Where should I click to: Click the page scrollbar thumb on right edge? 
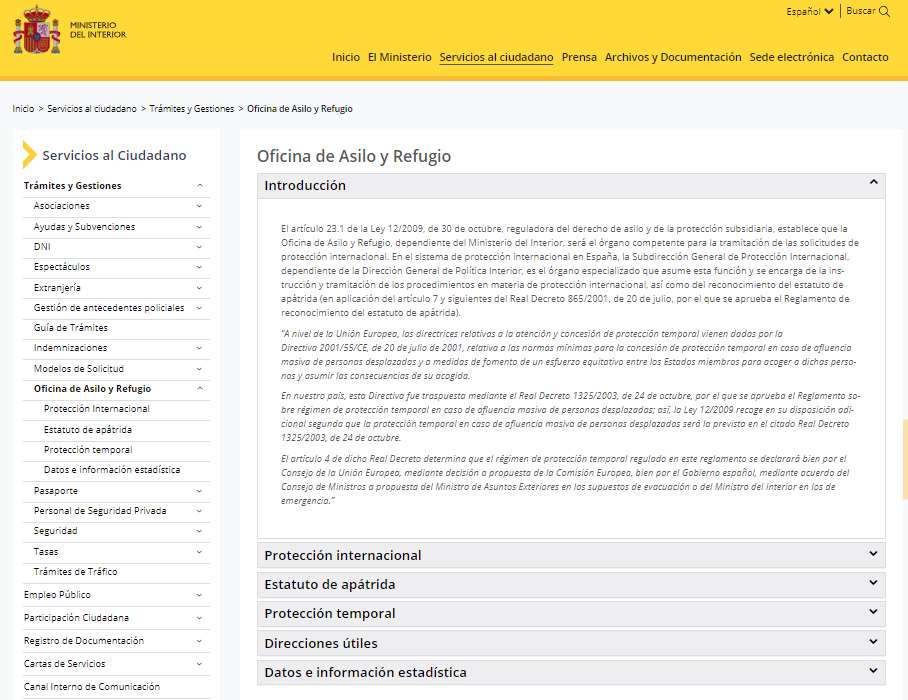(905, 460)
